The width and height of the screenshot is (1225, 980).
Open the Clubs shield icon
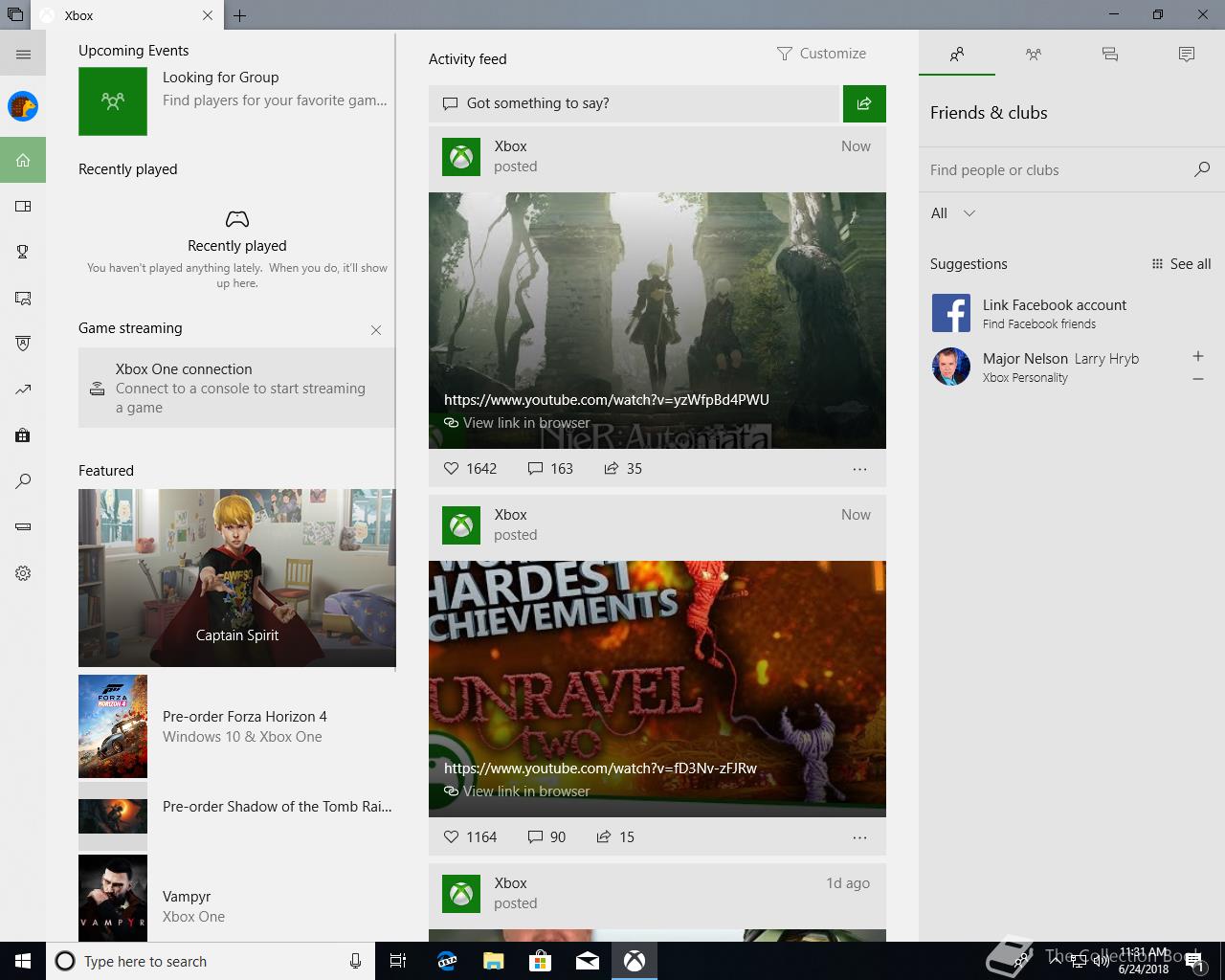(x=23, y=344)
